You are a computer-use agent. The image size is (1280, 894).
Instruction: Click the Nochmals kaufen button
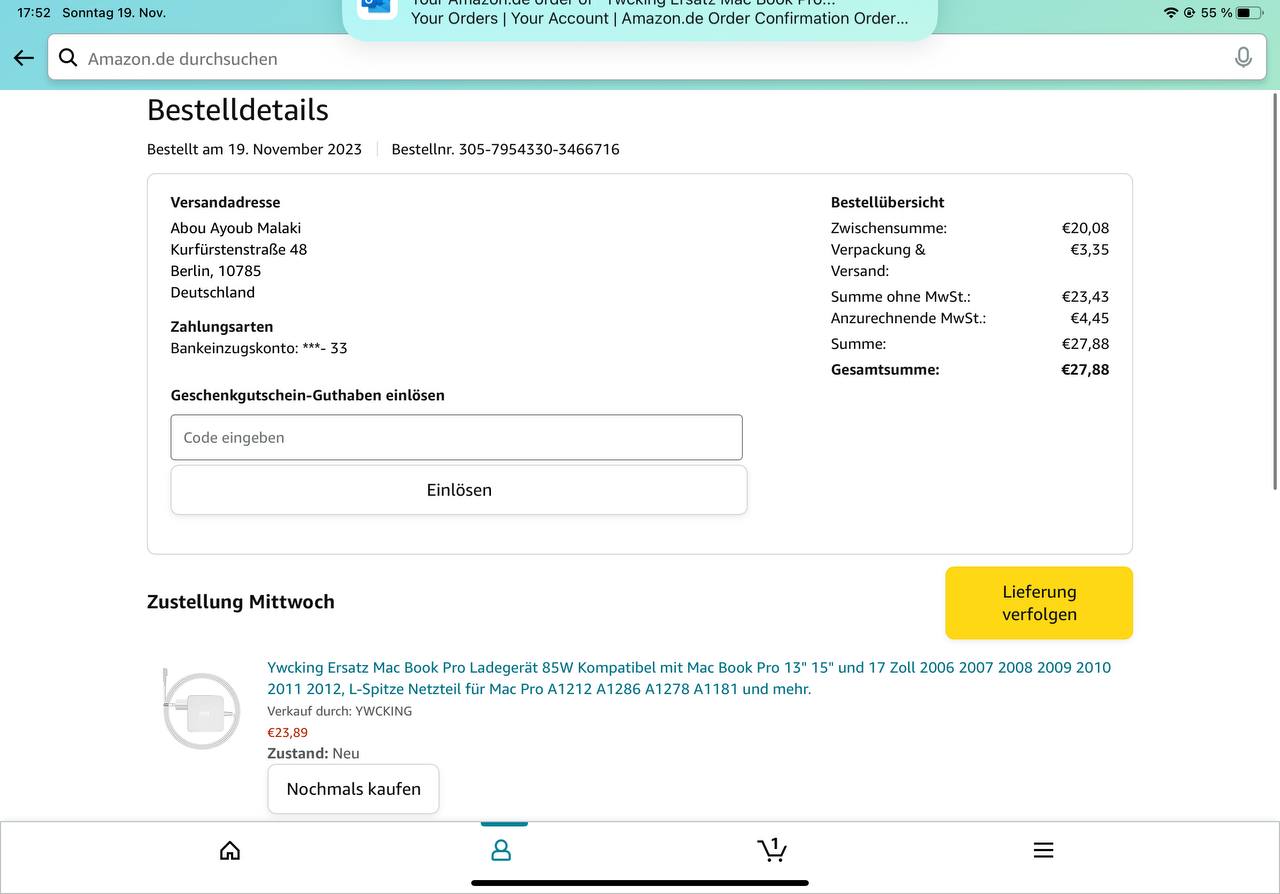353,789
